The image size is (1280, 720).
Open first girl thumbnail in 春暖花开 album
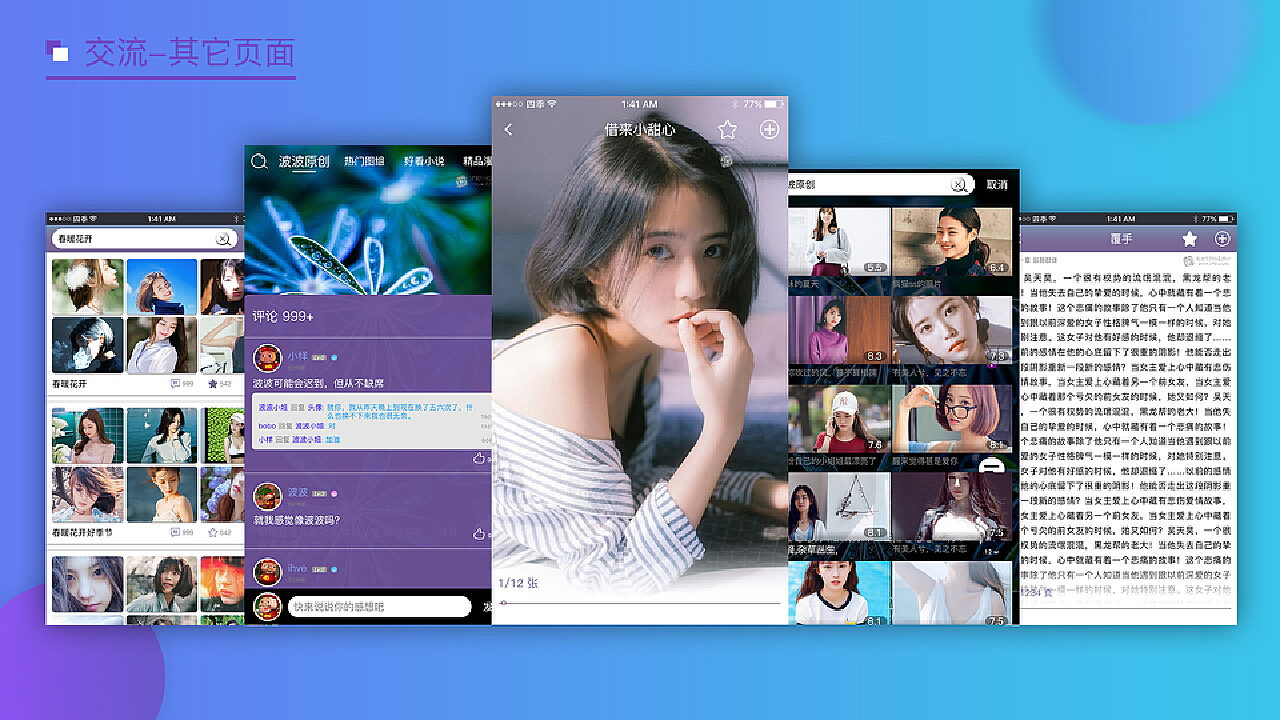pos(88,287)
